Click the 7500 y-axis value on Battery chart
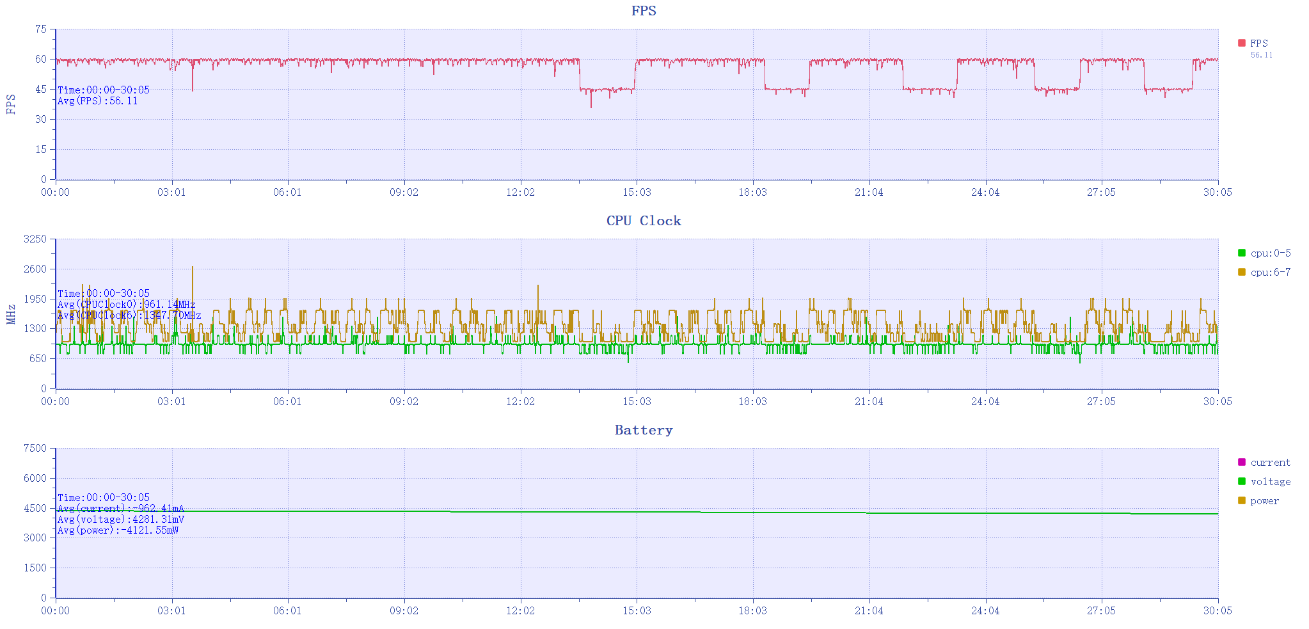The image size is (1309, 629). [34, 449]
